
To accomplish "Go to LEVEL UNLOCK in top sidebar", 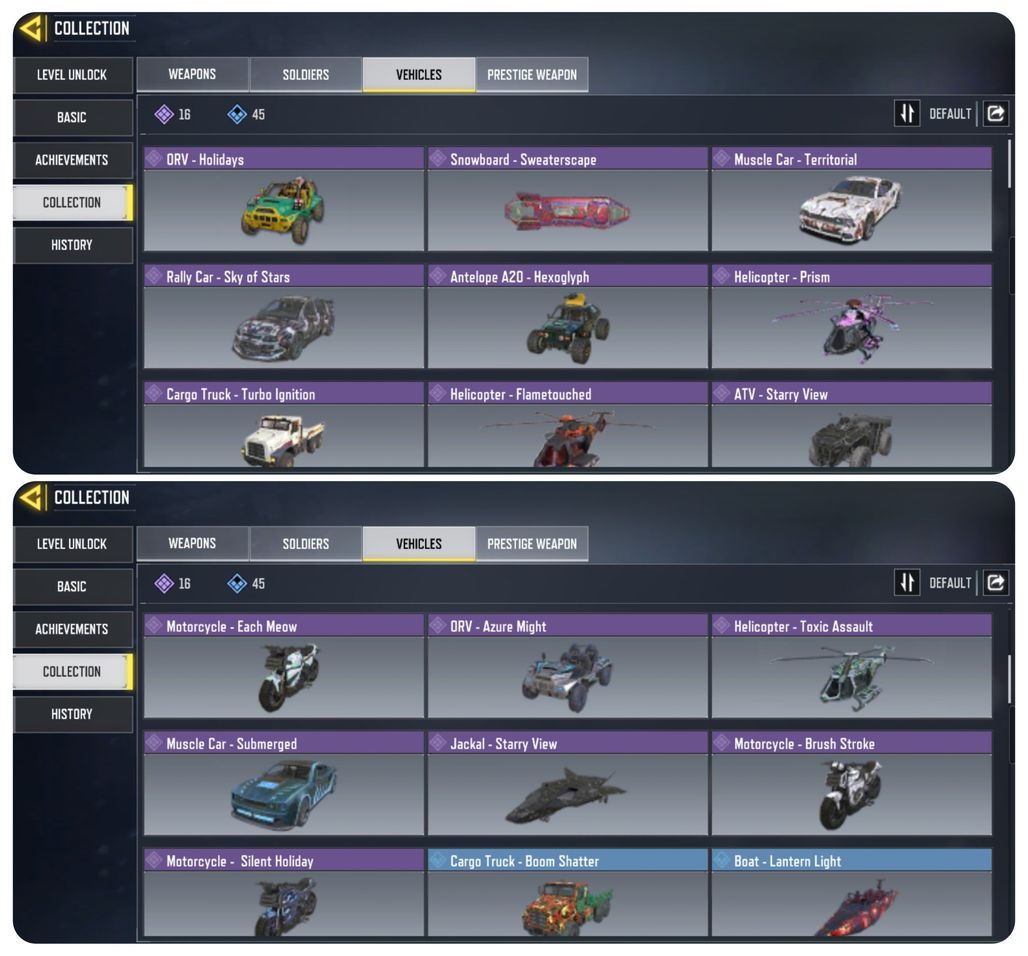I will [72, 75].
